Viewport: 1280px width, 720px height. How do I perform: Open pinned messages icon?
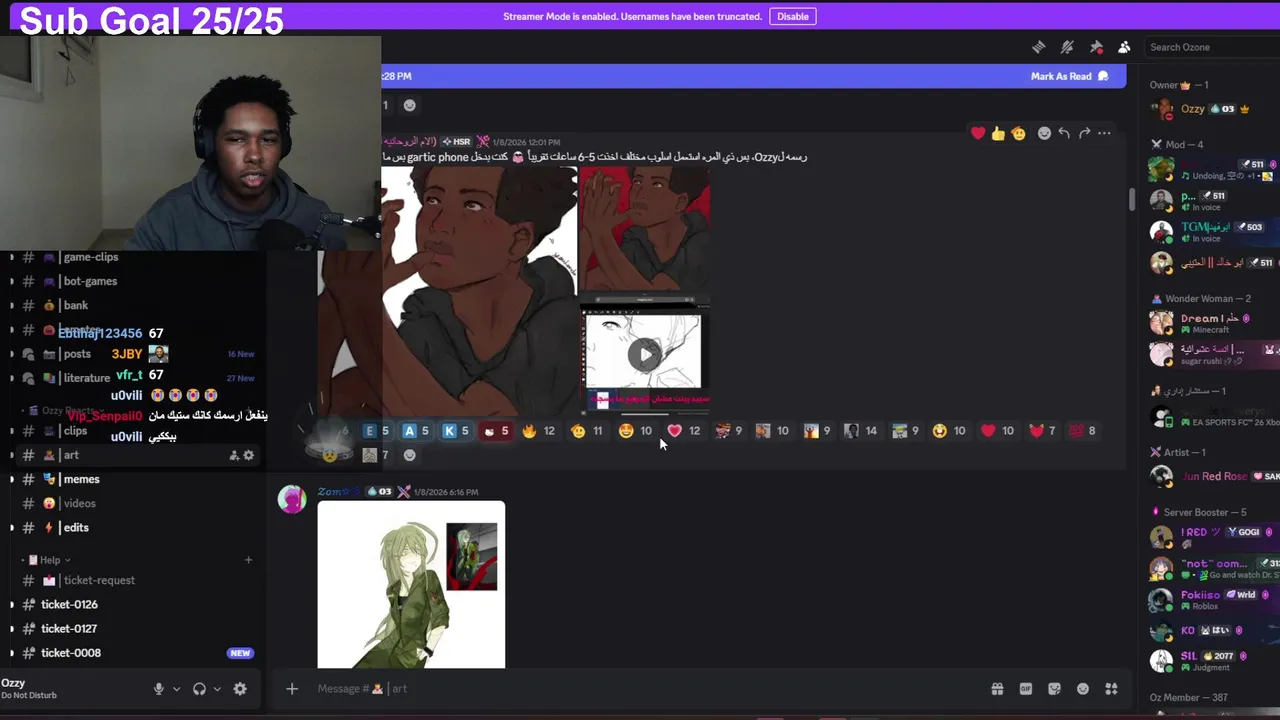click(x=1096, y=47)
